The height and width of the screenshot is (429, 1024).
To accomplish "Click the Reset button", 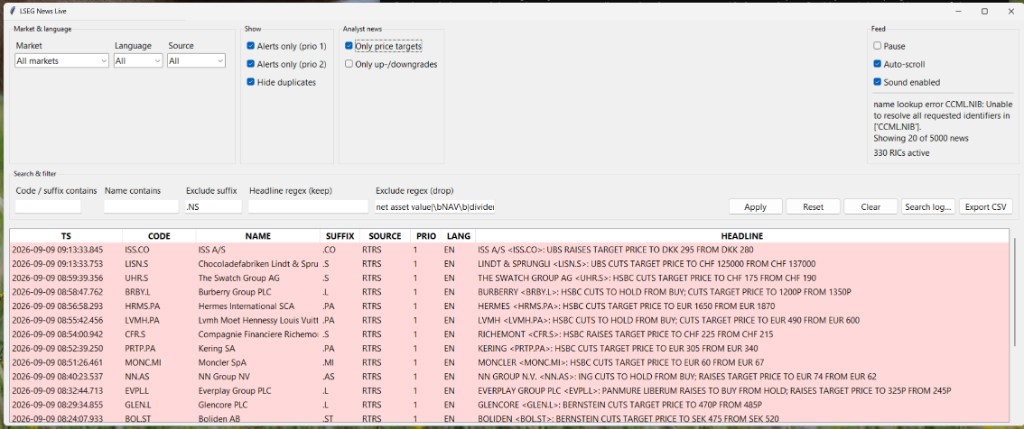I will [813, 207].
